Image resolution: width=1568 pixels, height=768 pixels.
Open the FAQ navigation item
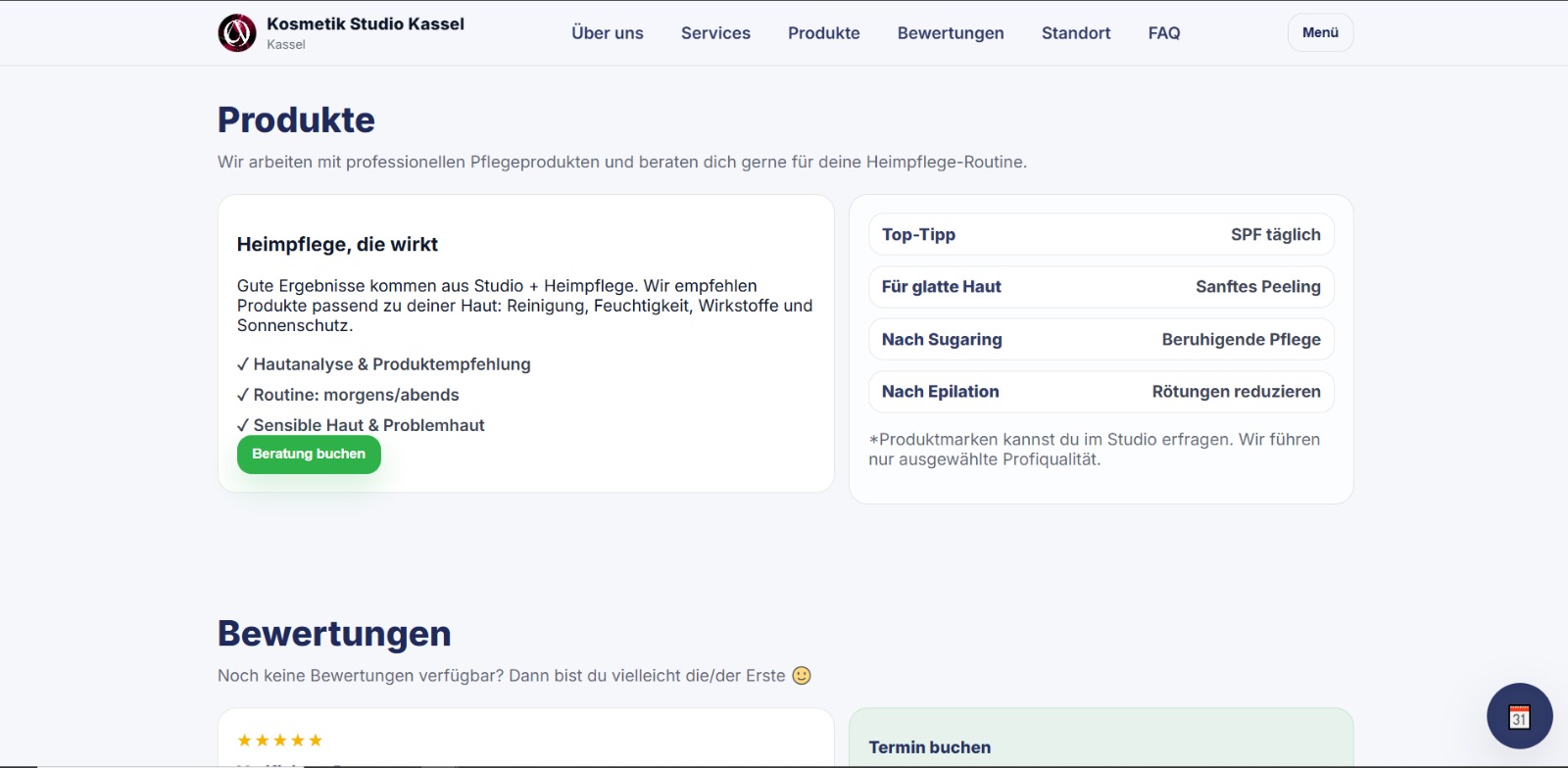point(1164,33)
